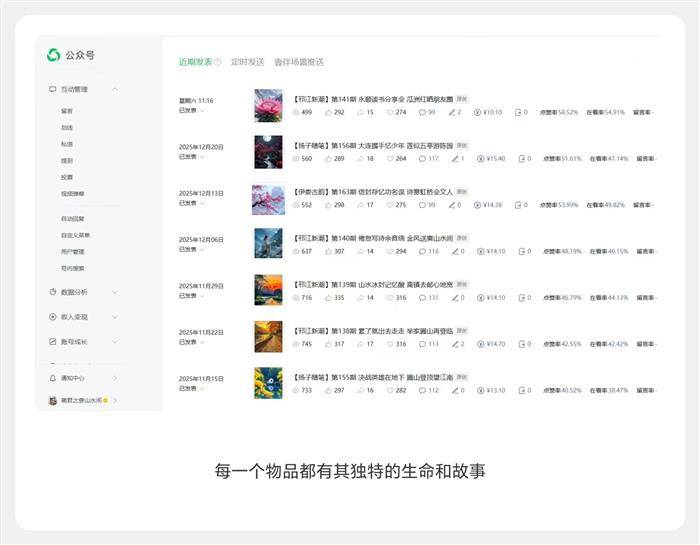The image size is (700, 545).
Task: Collapse the 互动管理 sidebar section
Action: tap(115, 89)
